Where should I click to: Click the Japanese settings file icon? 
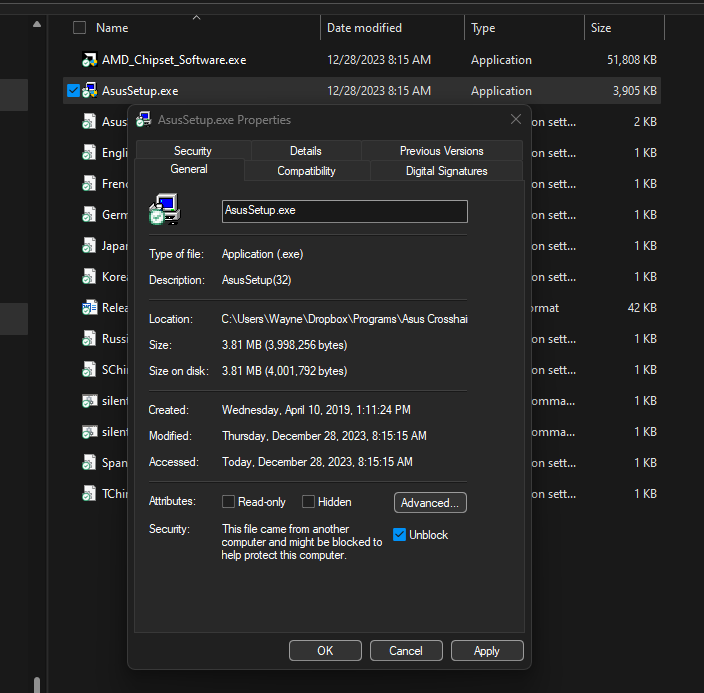tap(90, 246)
